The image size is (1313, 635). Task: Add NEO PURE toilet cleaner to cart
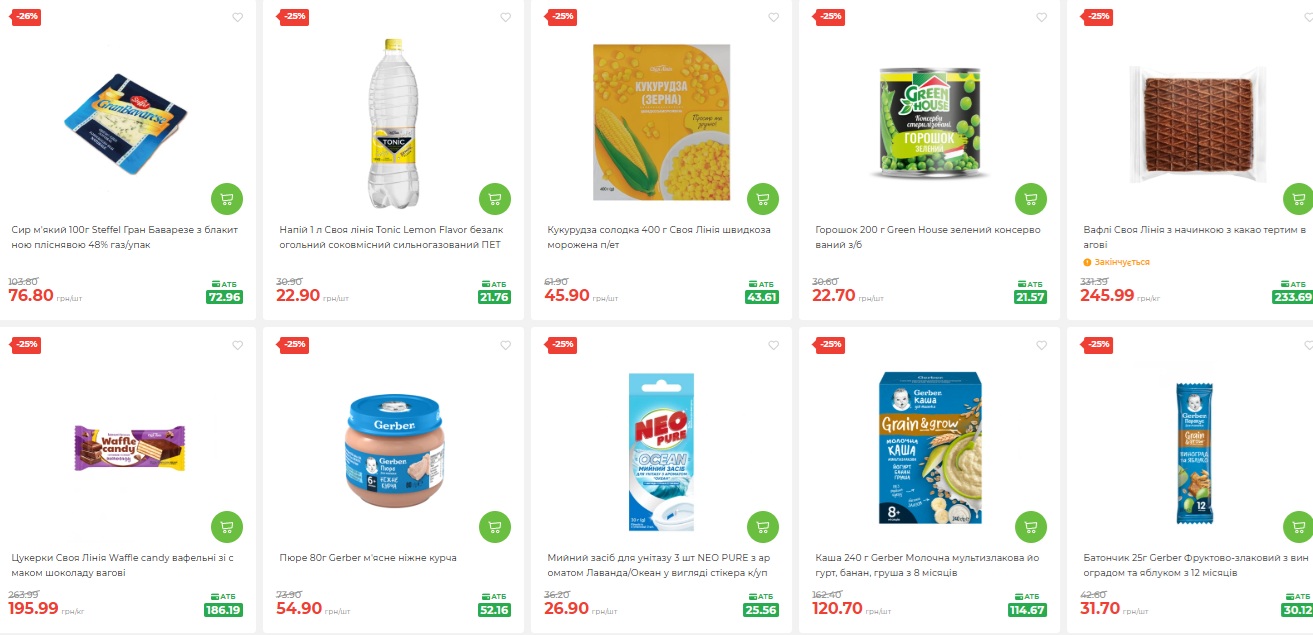pyautogui.click(x=763, y=526)
